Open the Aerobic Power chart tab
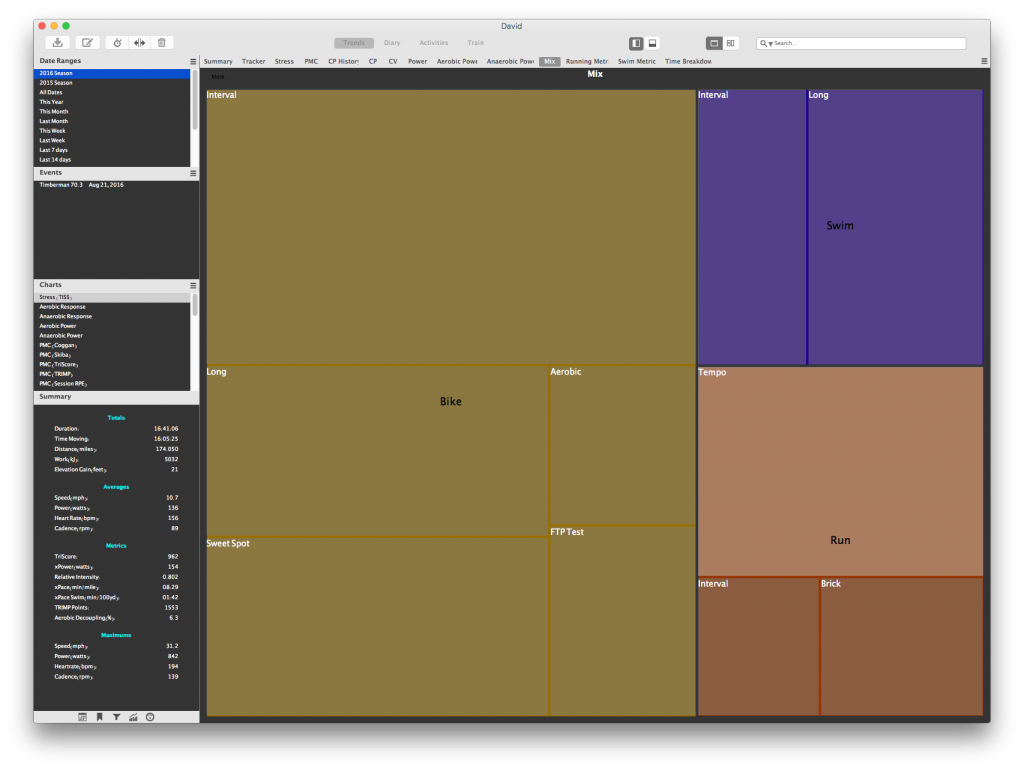Viewport: 1024px width, 771px height. [457, 61]
